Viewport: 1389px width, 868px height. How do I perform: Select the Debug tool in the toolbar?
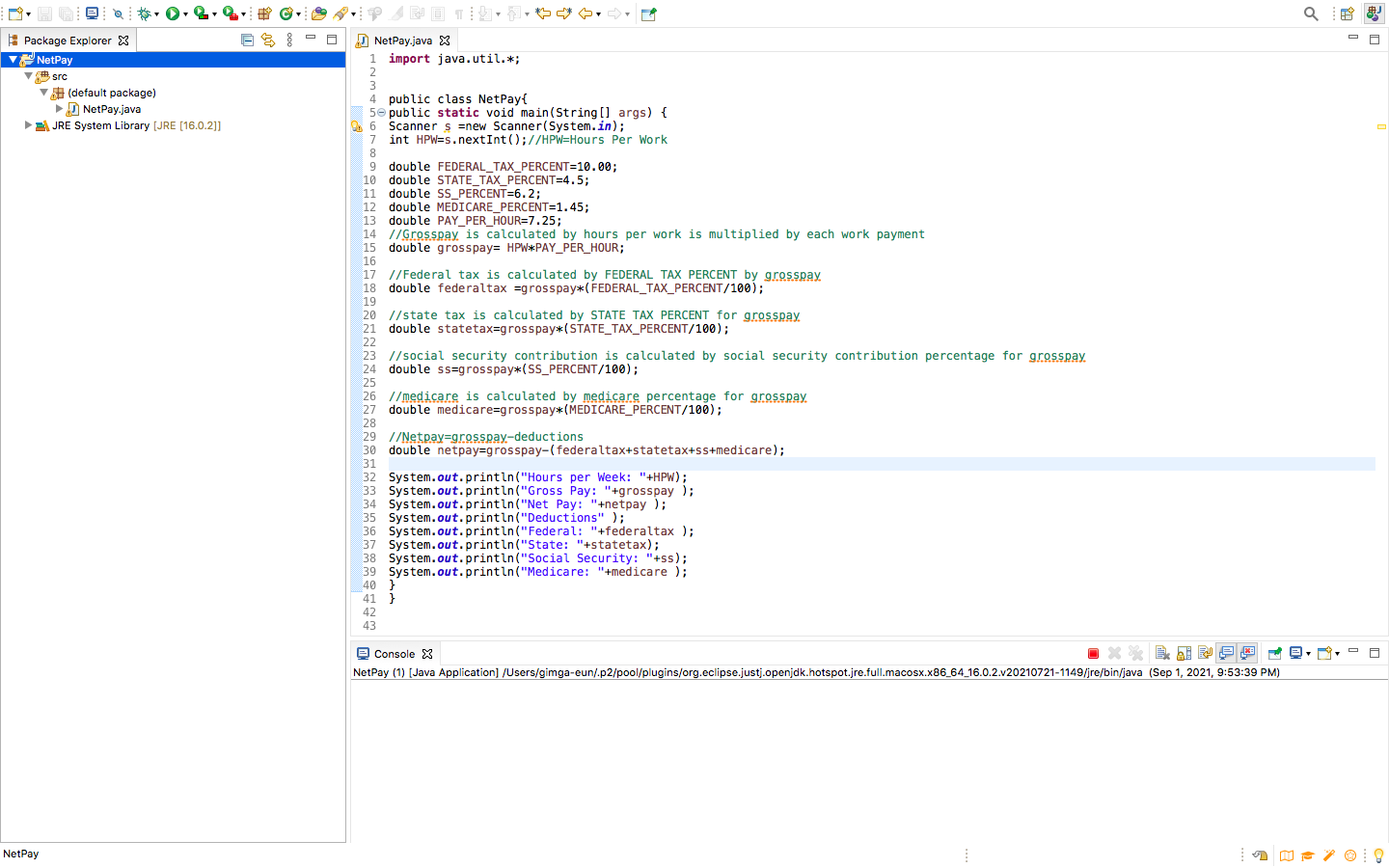point(145,14)
